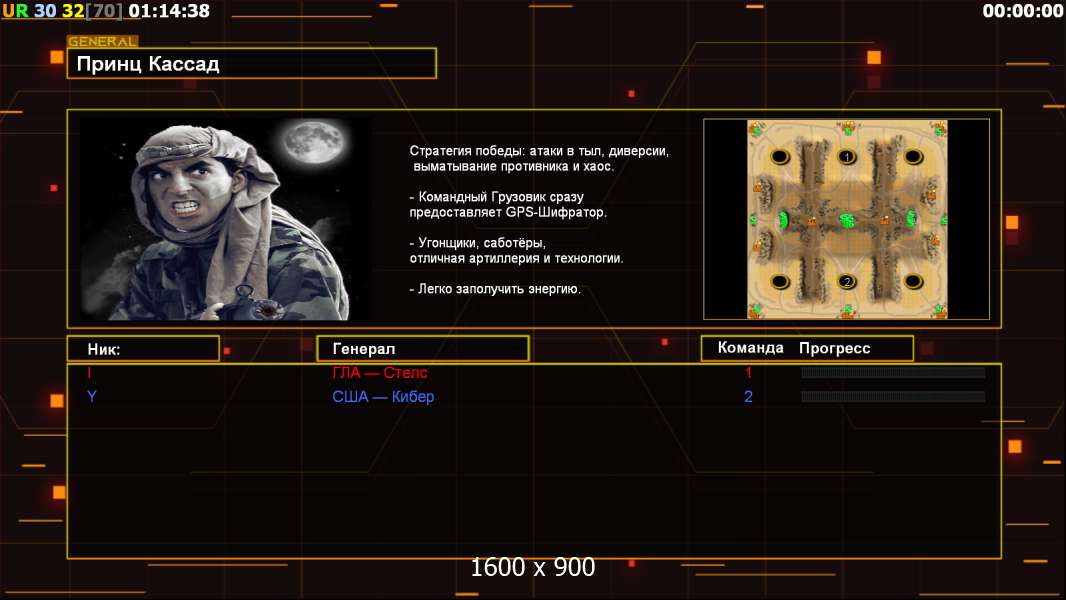
Task: Click the 'Легко заполучить энергию.' text line
Action: 495,289
